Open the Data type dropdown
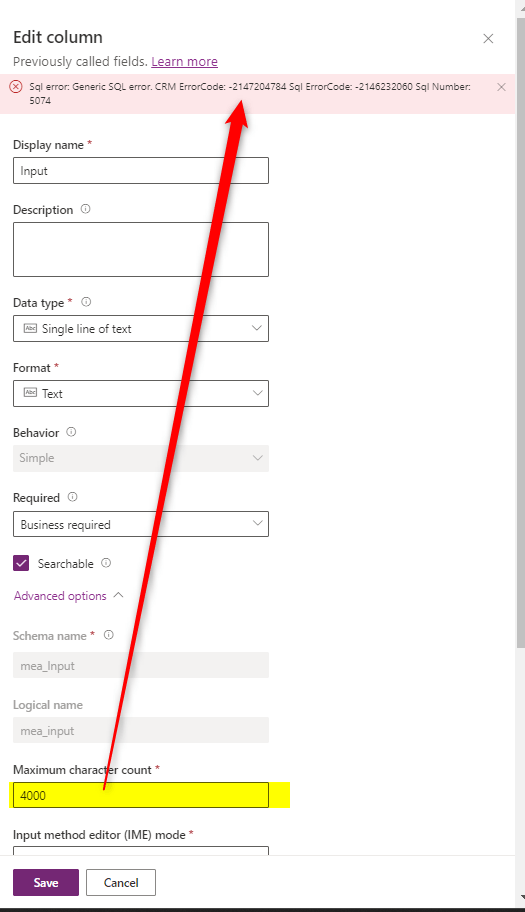This screenshot has width=525, height=912. point(141,329)
